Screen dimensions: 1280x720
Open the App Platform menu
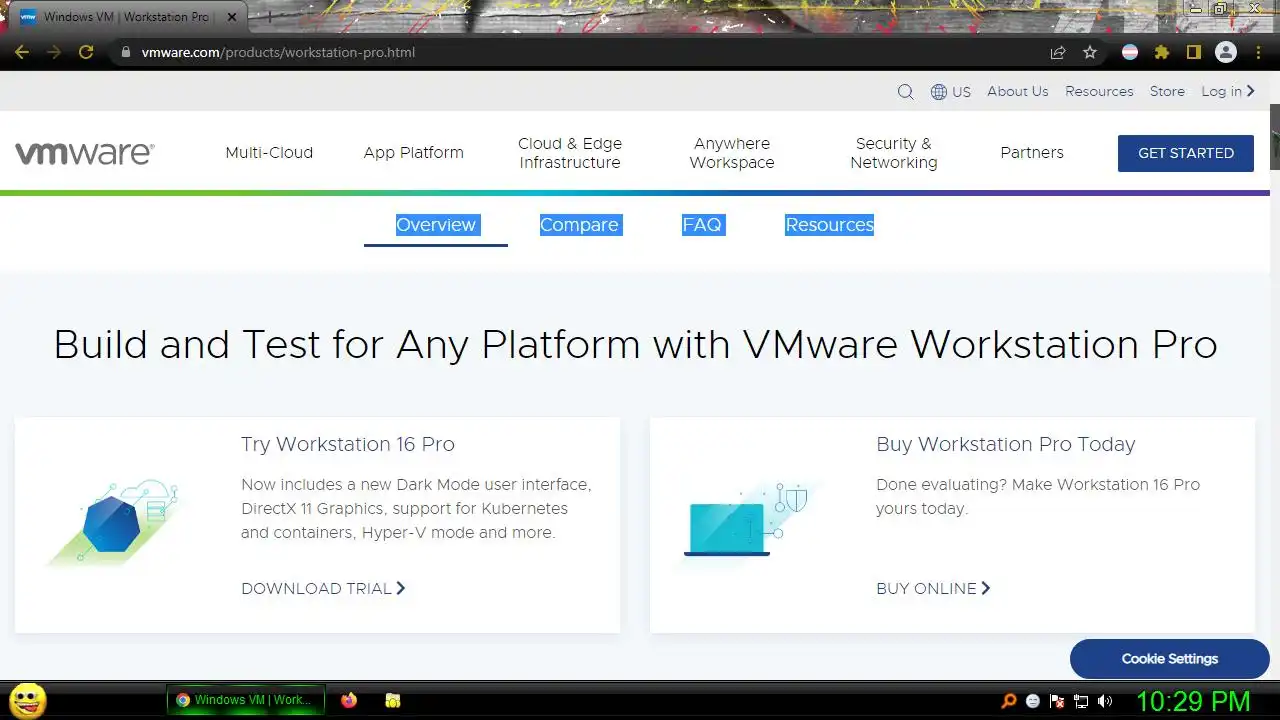click(x=414, y=153)
